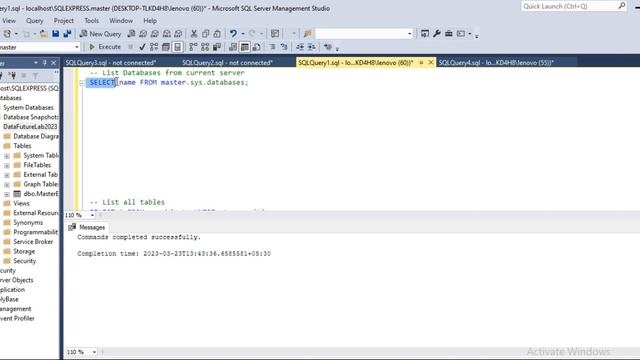Click the Decrease Indent icon
640x360 pixels.
[x=300, y=47]
